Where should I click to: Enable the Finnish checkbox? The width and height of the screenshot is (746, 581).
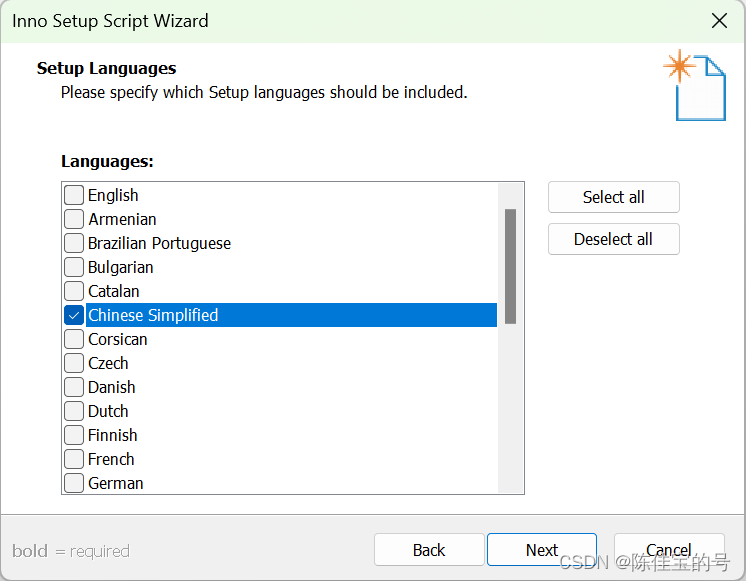74,435
